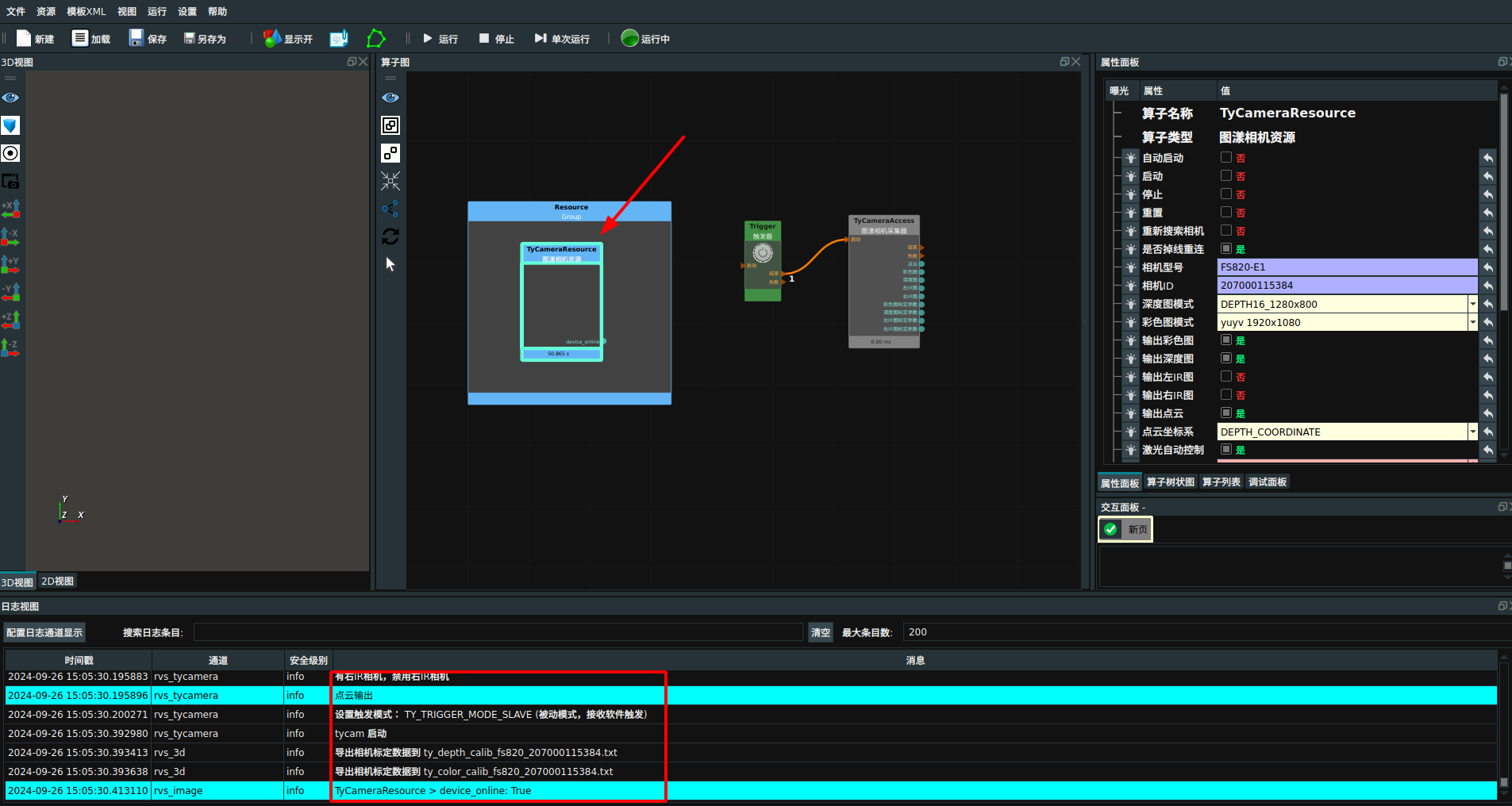Click the reset arrow for 相机型号 row

(x=1488, y=267)
